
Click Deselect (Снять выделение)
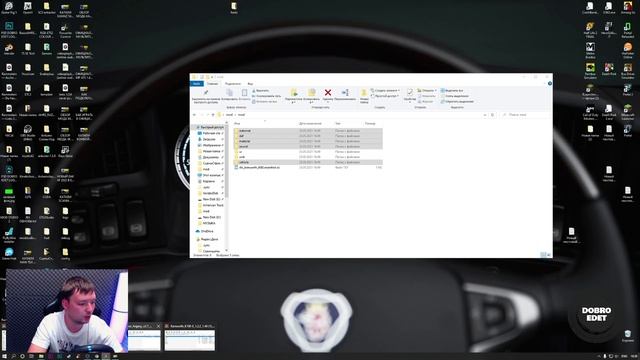point(455,96)
